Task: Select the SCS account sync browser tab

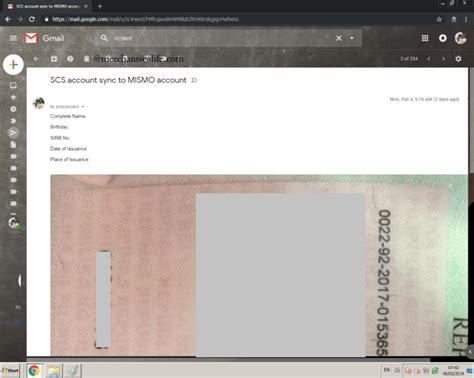Action: click(x=48, y=6)
